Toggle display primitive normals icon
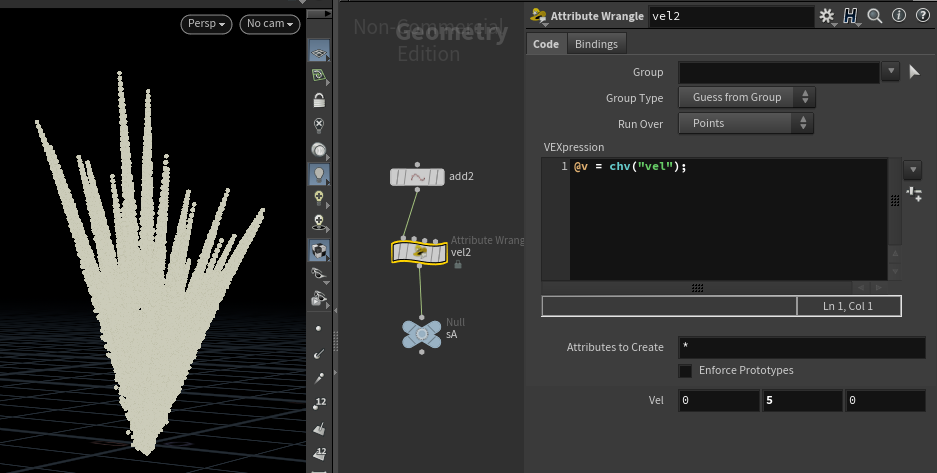Screen dimensions: 937x473 [x=319, y=428]
